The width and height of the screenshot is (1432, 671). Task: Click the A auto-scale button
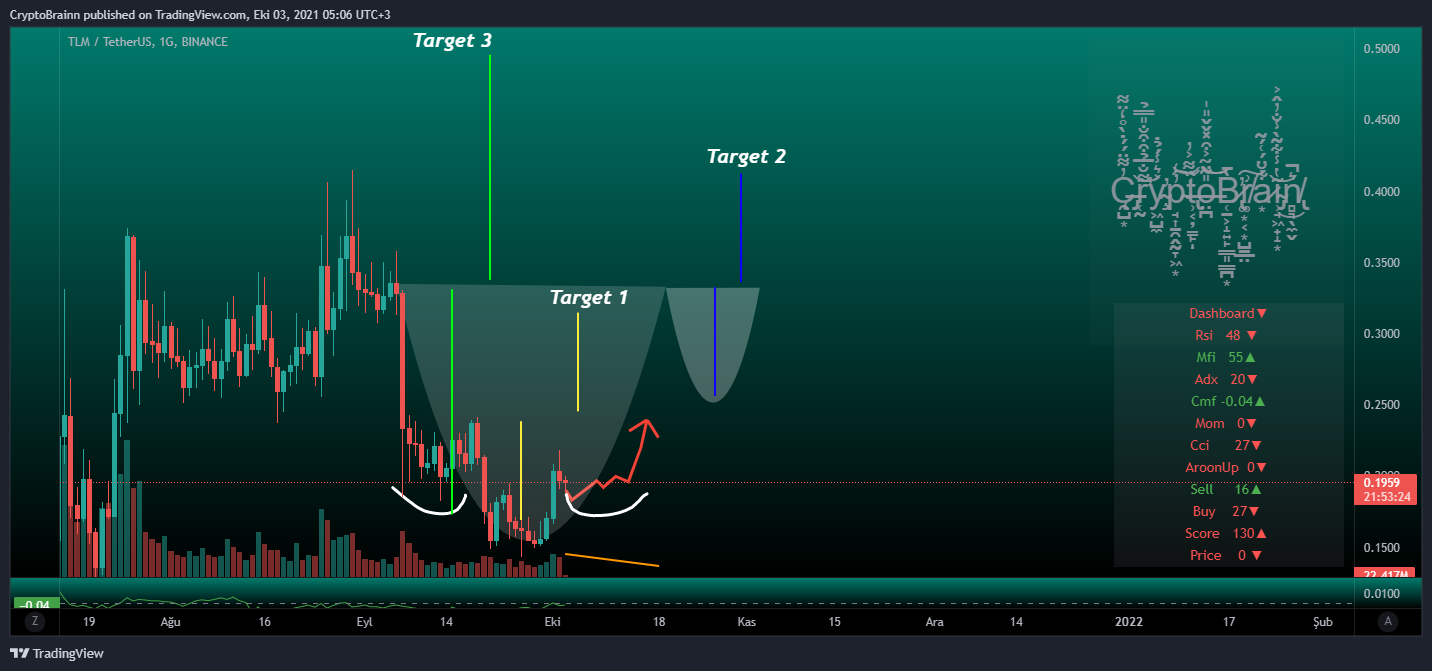[x=1387, y=621]
